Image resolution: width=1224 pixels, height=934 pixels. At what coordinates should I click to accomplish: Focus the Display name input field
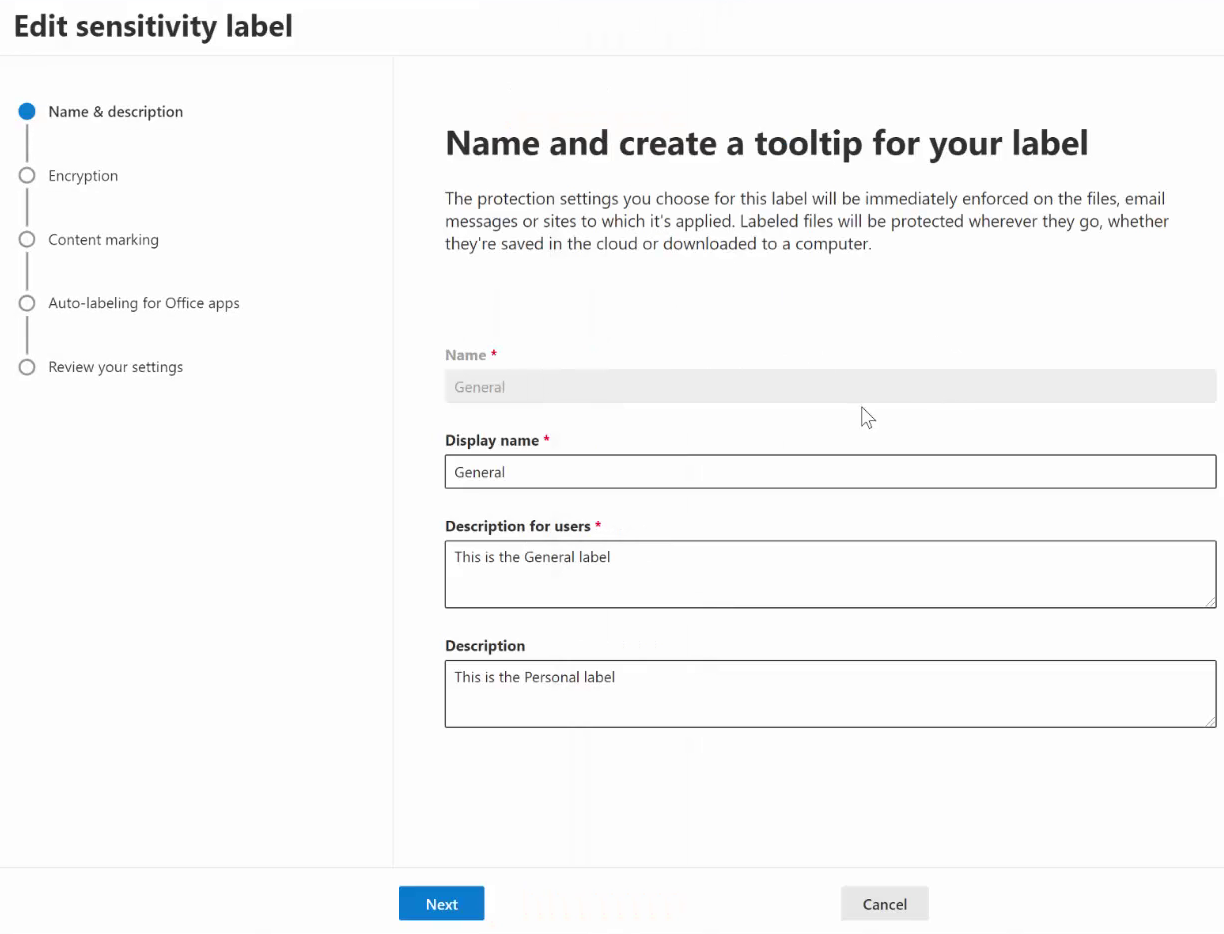pyautogui.click(x=830, y=472)
